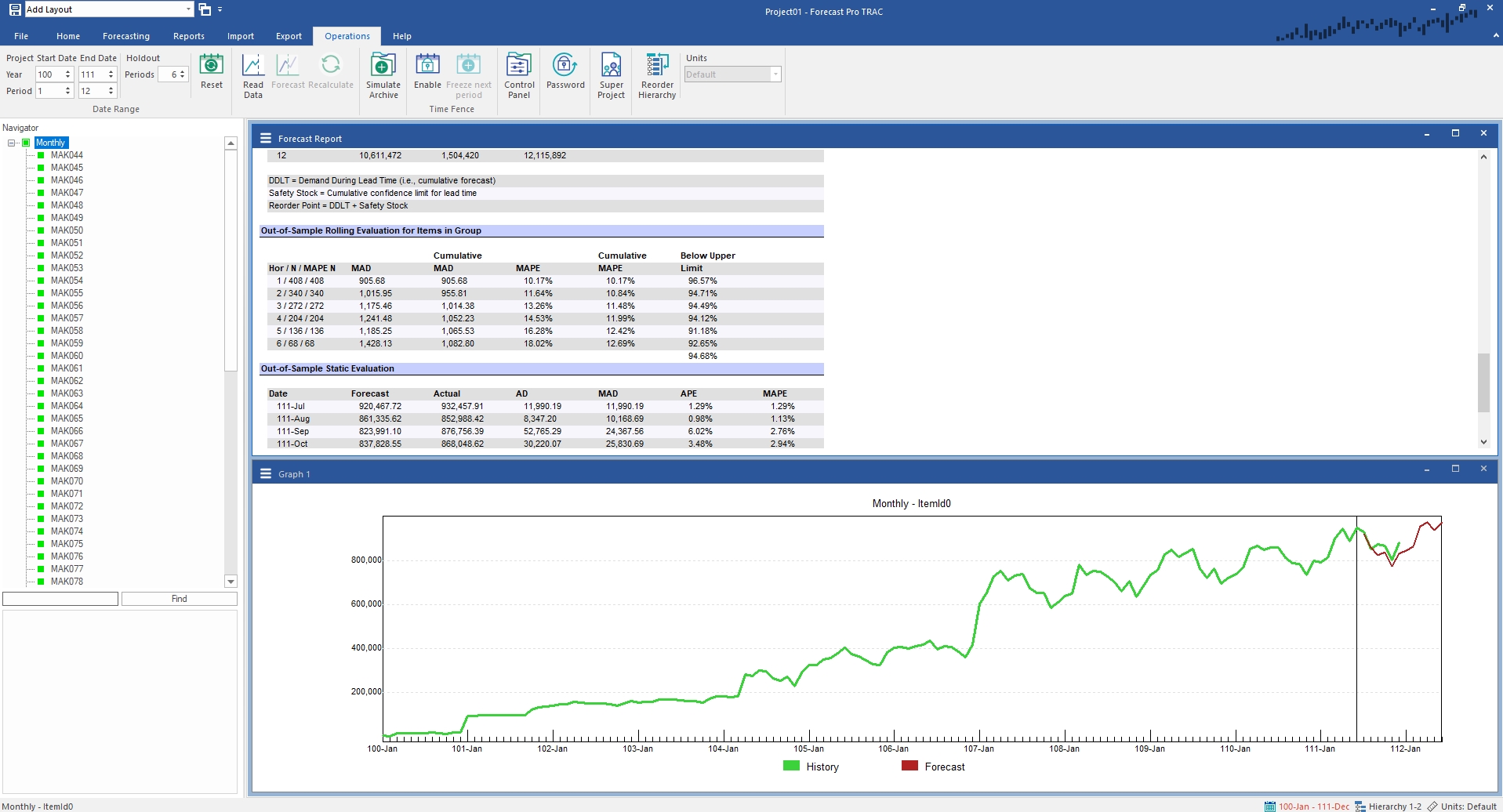Screen dimensions: 1503x812
Task: Switch to the Reports tab
Action: [x=189, y=36]
